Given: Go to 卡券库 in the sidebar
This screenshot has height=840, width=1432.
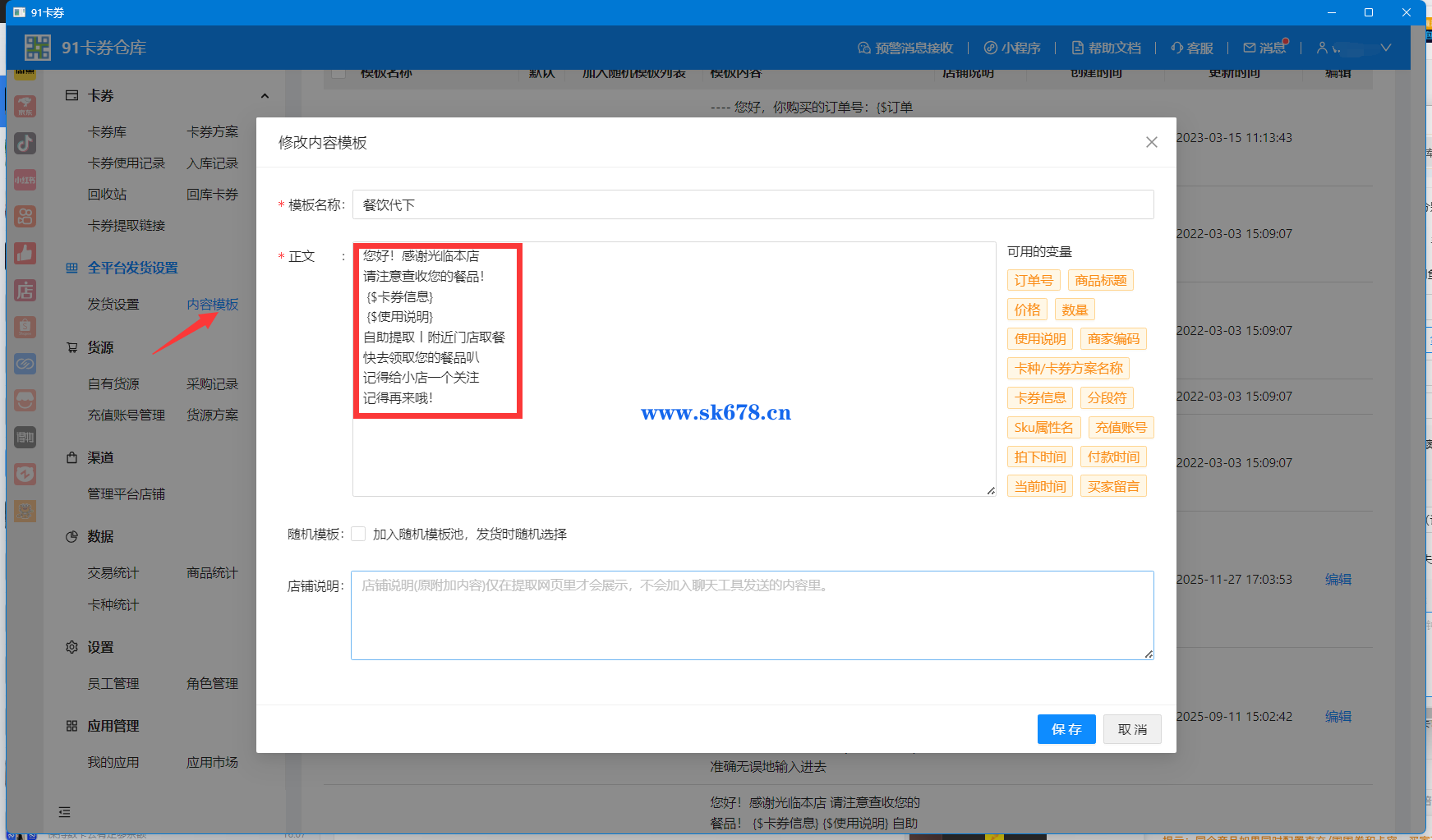Looking at the screenshot, I should (x=107, y=132).
